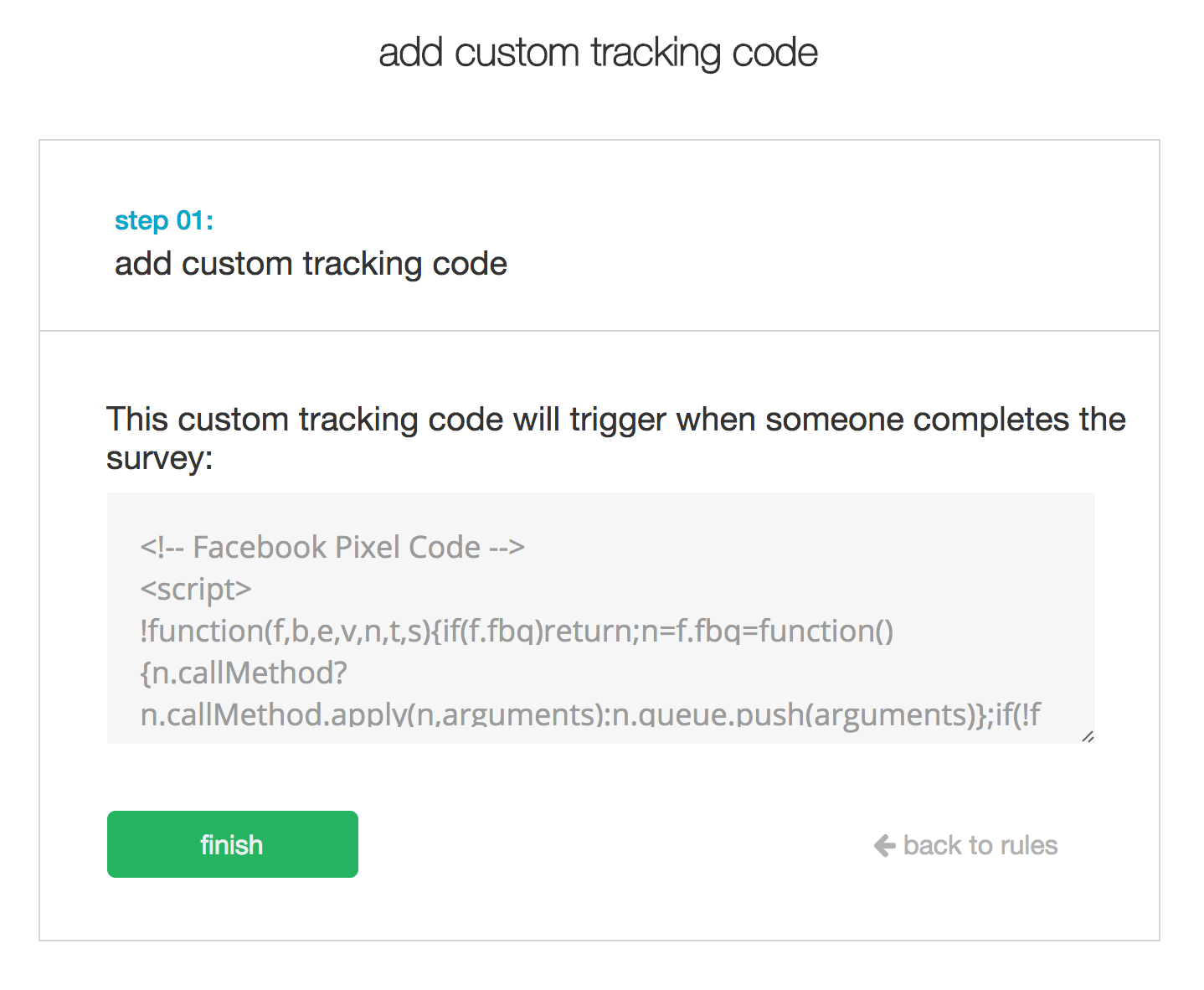Place cursor on the <script> line
This screenshot has height=990, width=1204.
(195, 589)
